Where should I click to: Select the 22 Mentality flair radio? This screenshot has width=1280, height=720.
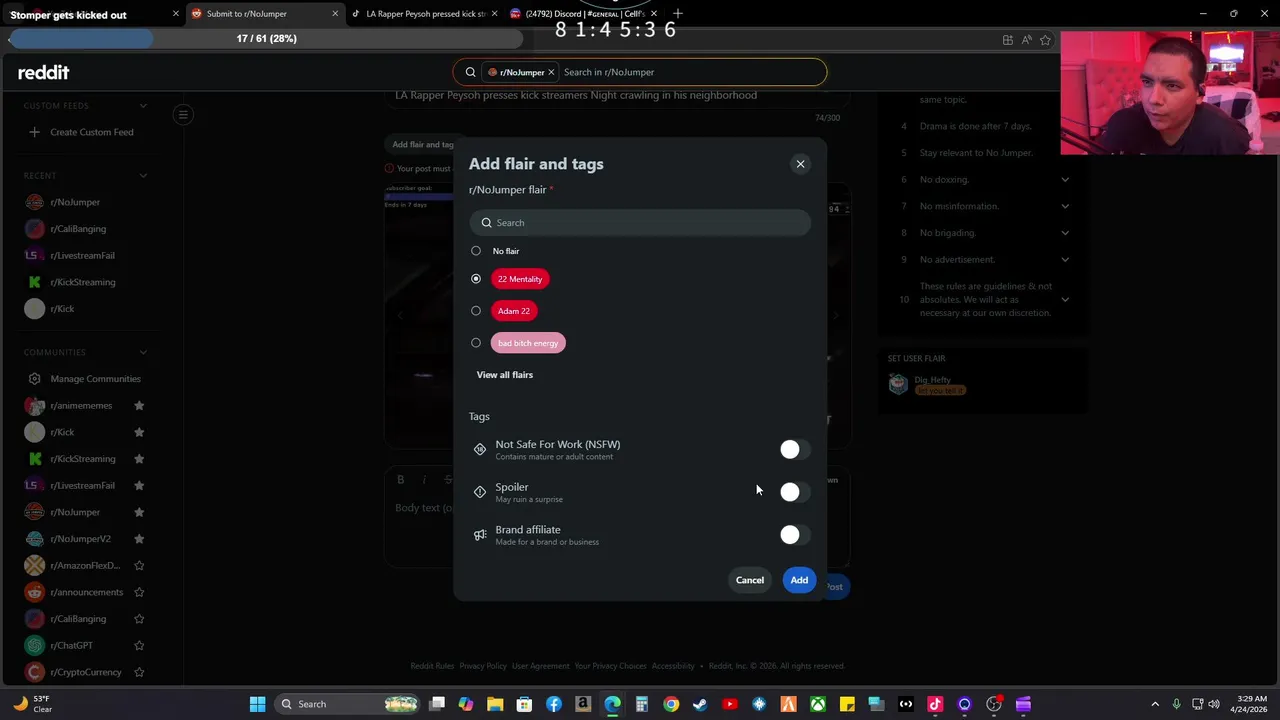[x=476, y=279]
